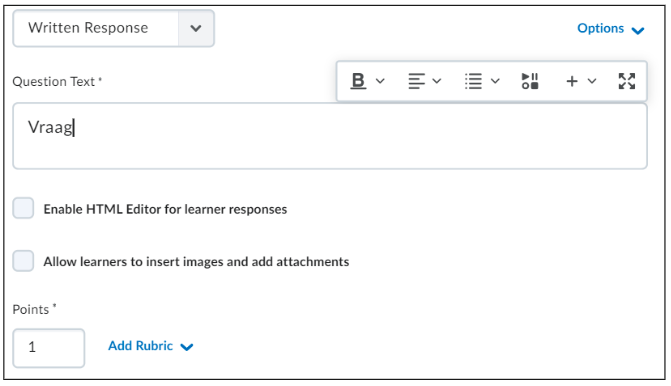The height and width of the screenshot is (386, 671).
Task: Open the text formatting chevron beside Bold
Action: click(380, 81)
